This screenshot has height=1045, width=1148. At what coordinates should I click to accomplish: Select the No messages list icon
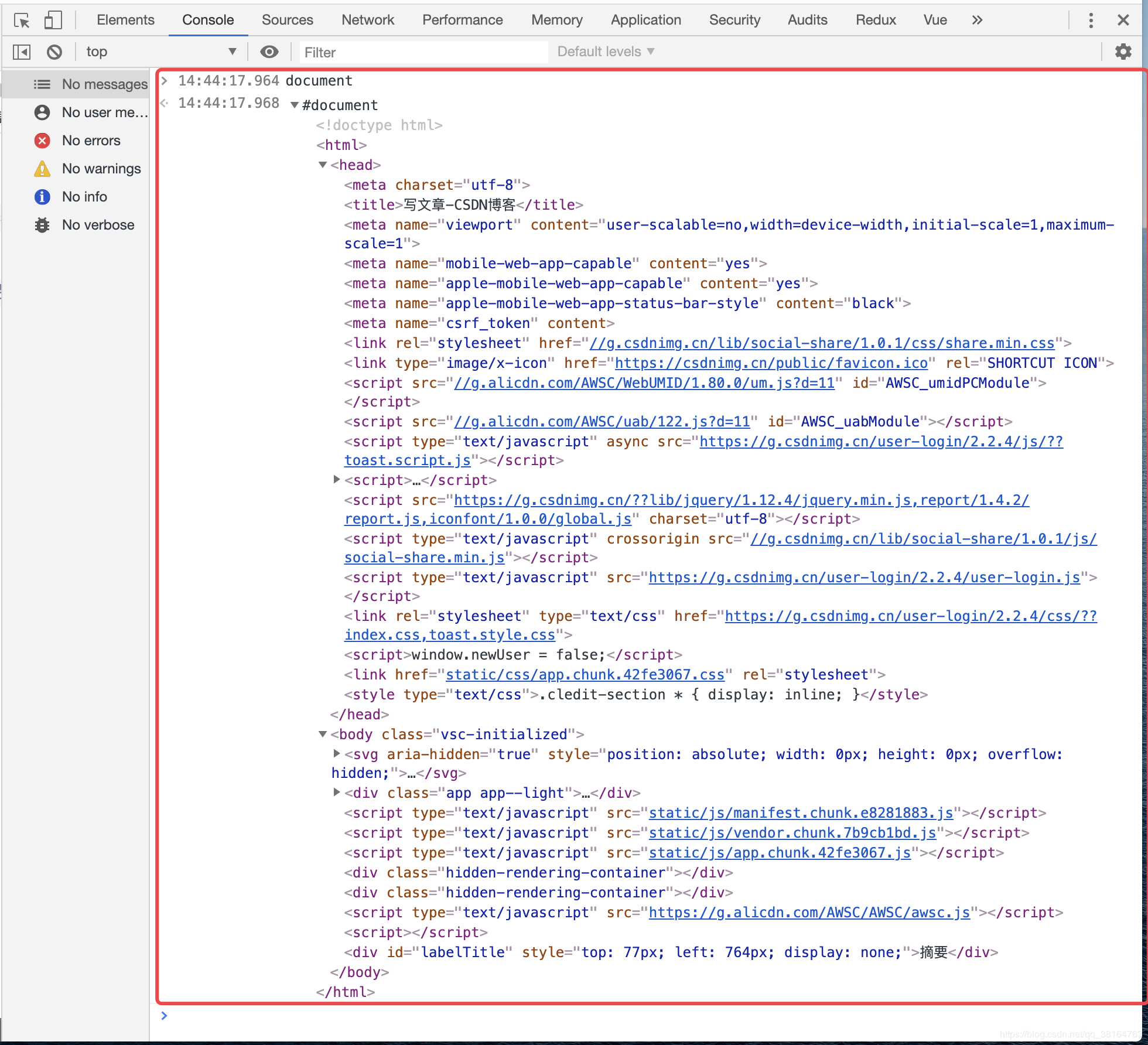(42, 84)
